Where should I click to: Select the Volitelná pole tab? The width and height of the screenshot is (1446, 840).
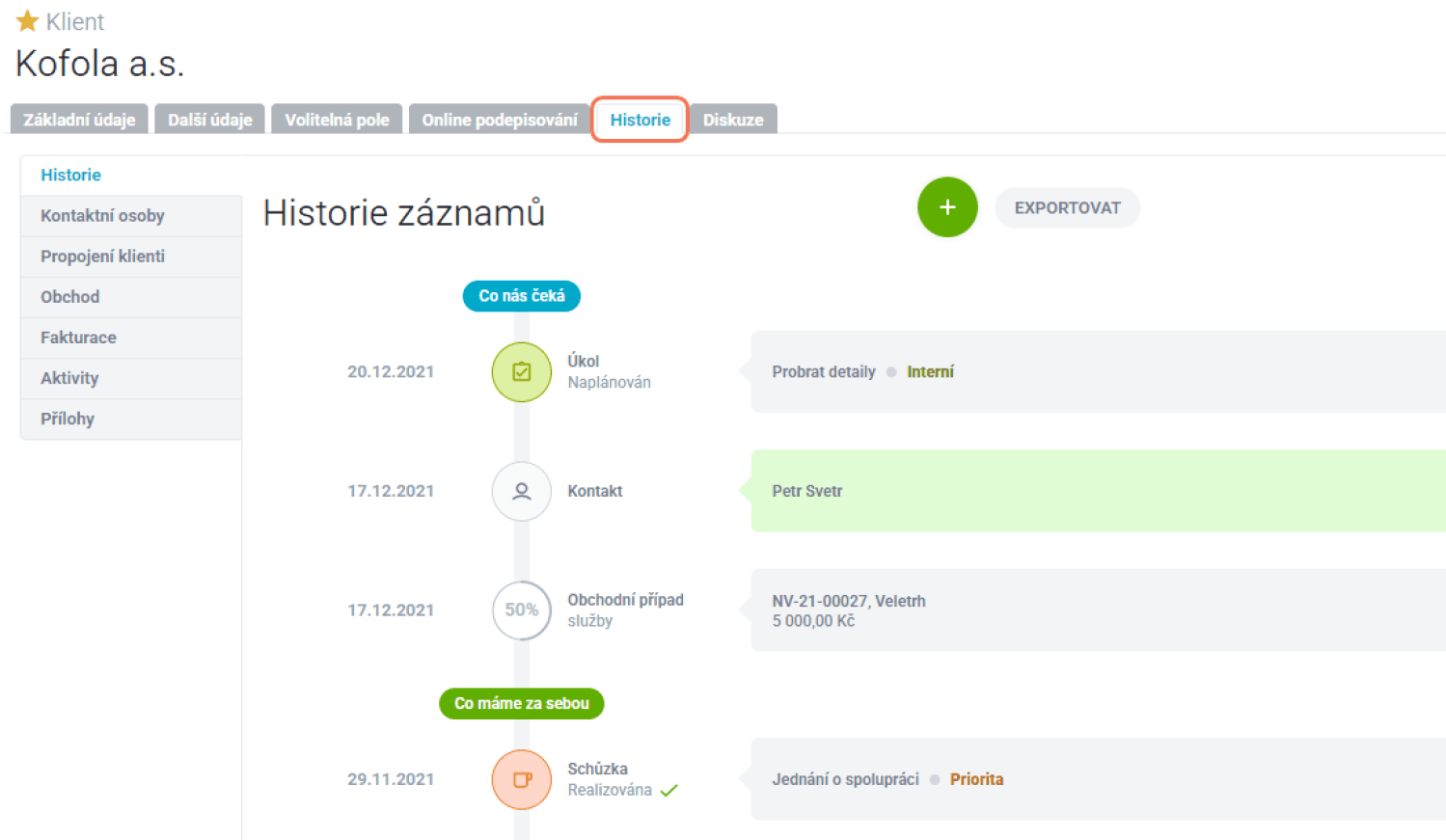337,120
